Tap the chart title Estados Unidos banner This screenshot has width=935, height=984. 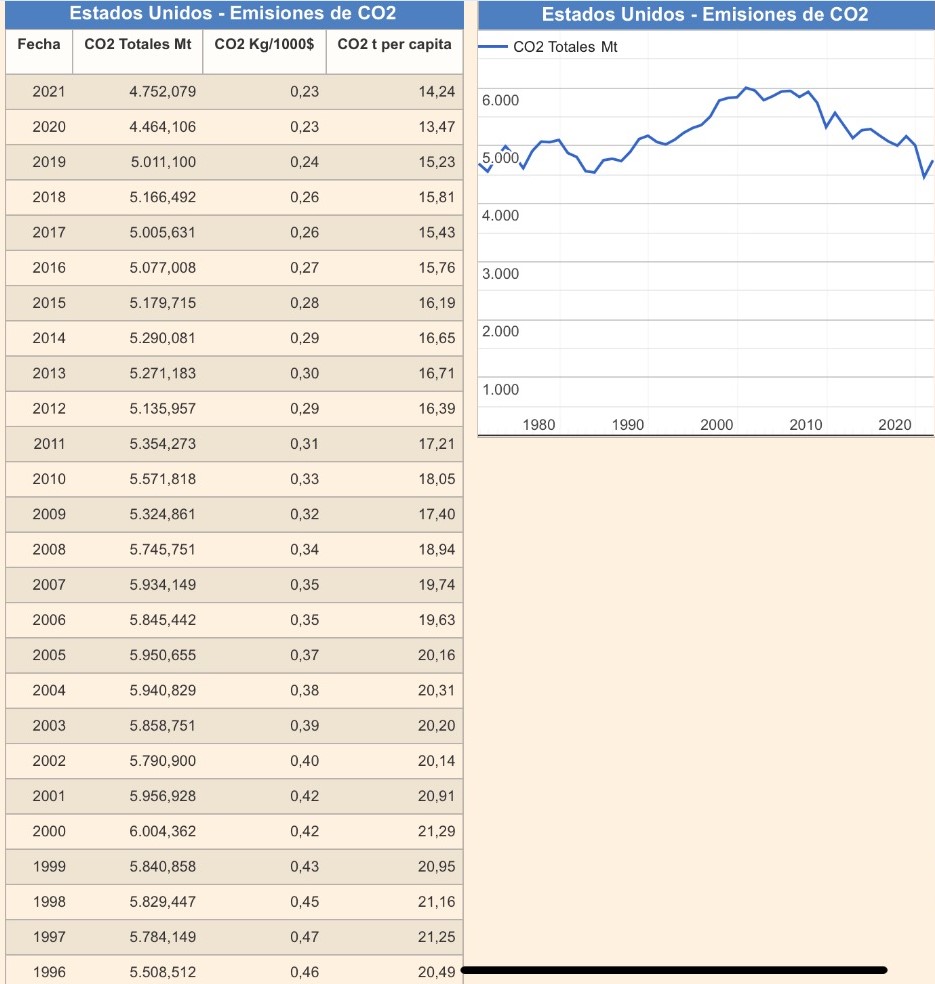705,15
